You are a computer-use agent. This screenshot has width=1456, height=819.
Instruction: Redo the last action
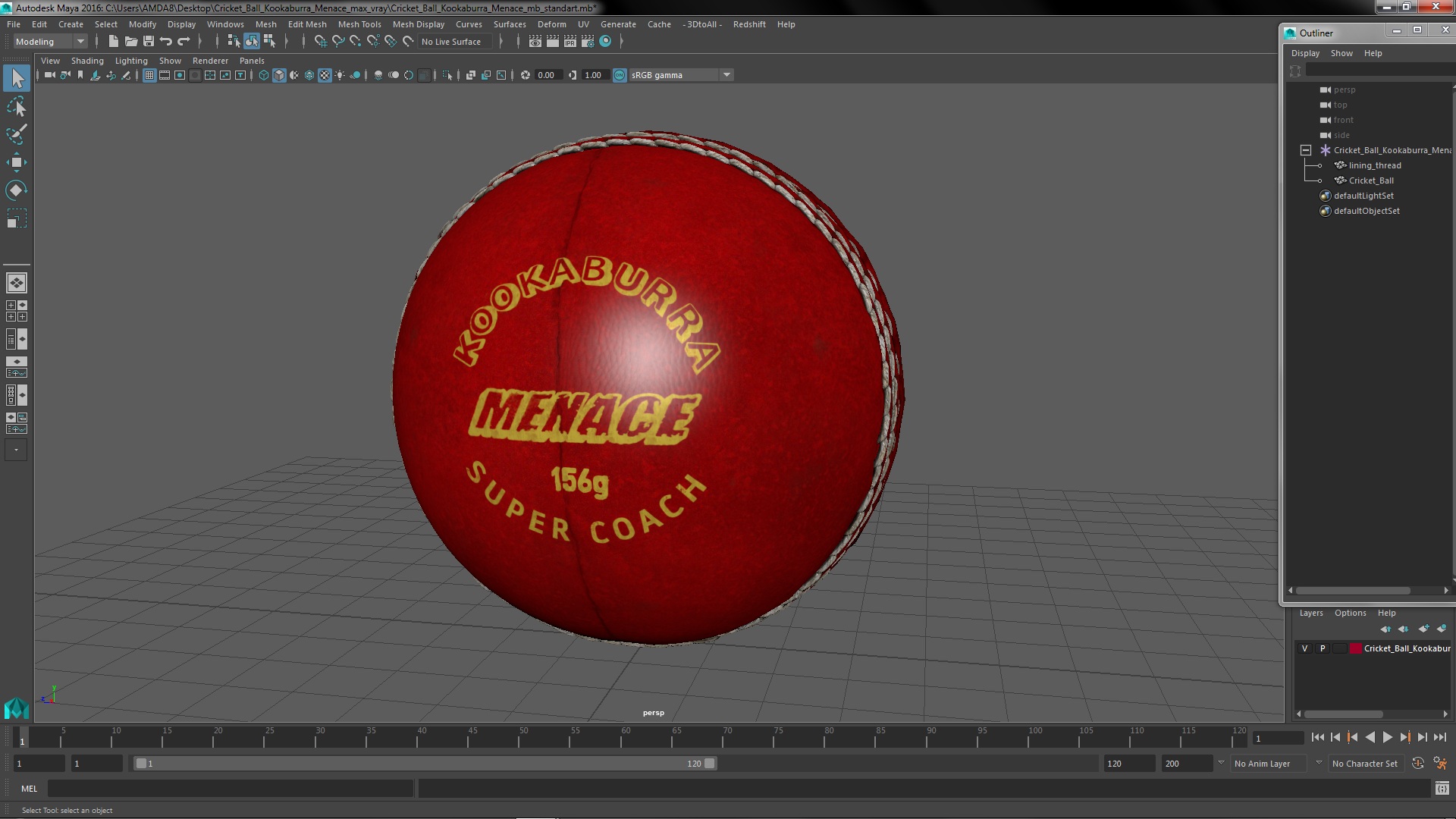click(184, 42)
